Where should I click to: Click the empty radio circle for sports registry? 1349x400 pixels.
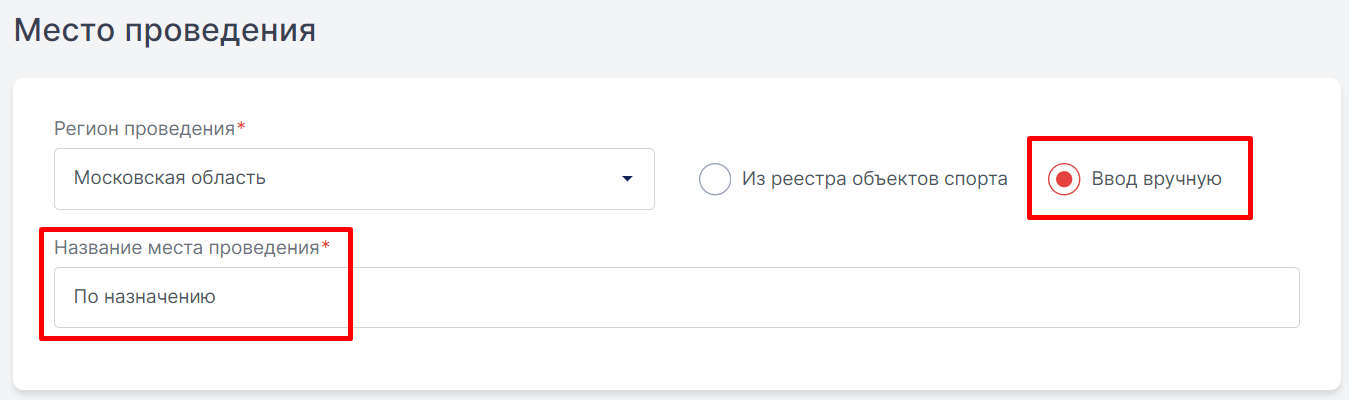point(715,180)
